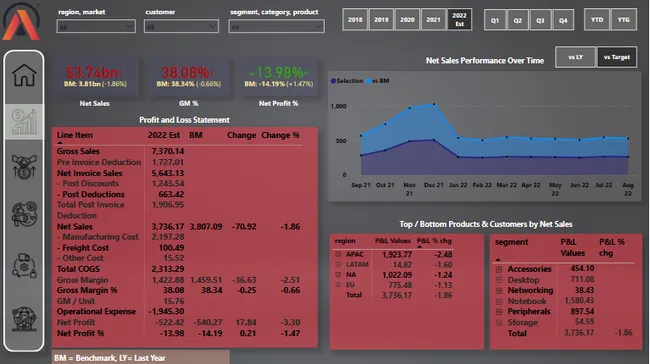
Task: Sort region table by P&L % chg header
Action: point(434,240)
